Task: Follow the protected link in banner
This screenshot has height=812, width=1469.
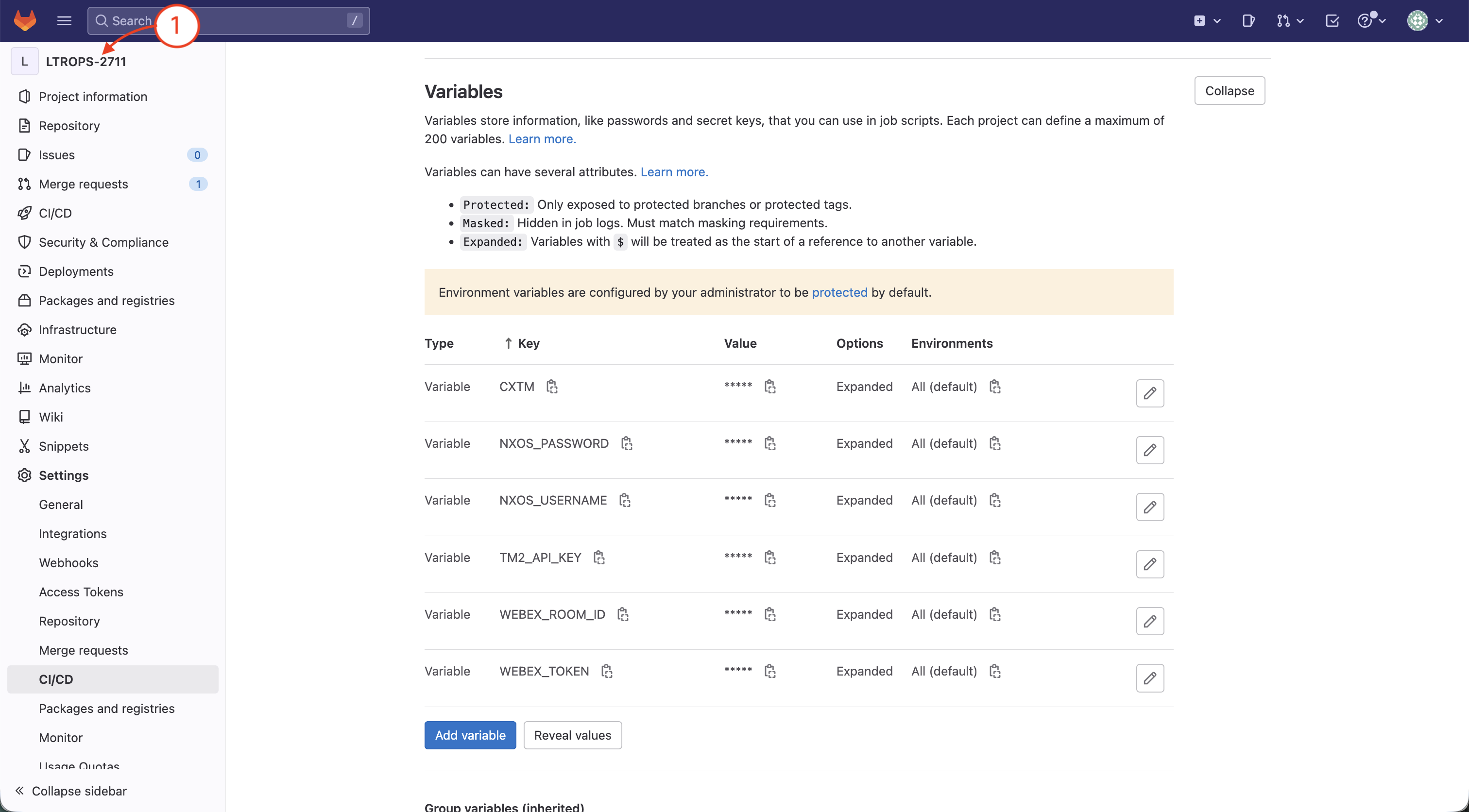Action: [839, 292]
